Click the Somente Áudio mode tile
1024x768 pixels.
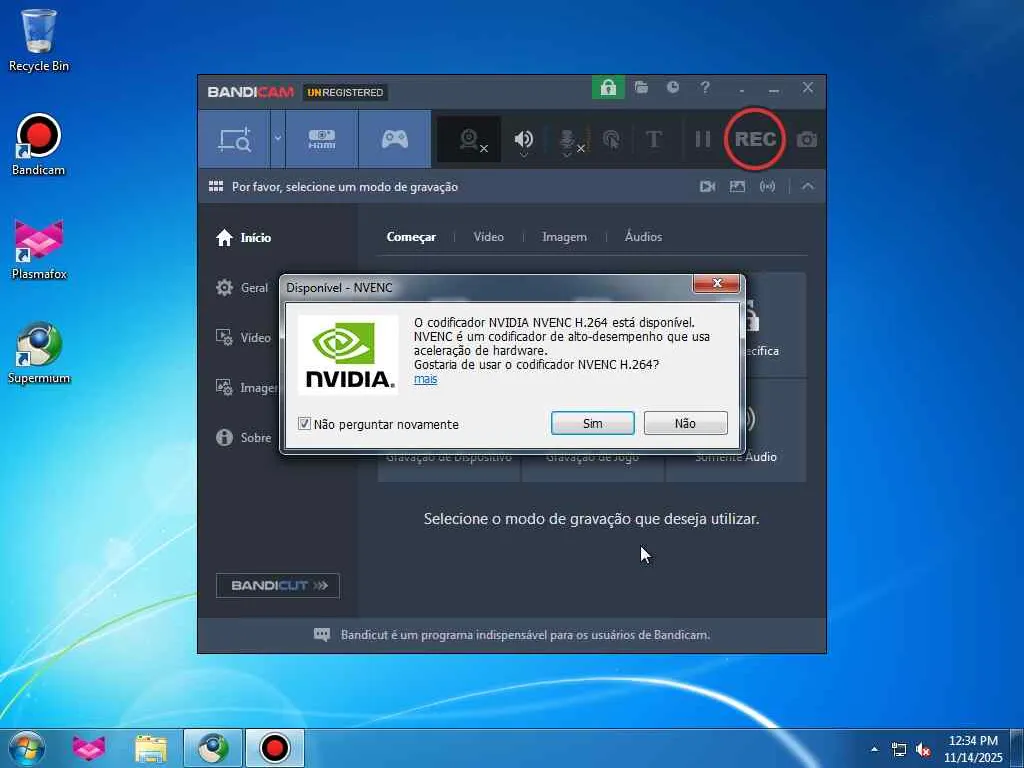tap(735, 430)
